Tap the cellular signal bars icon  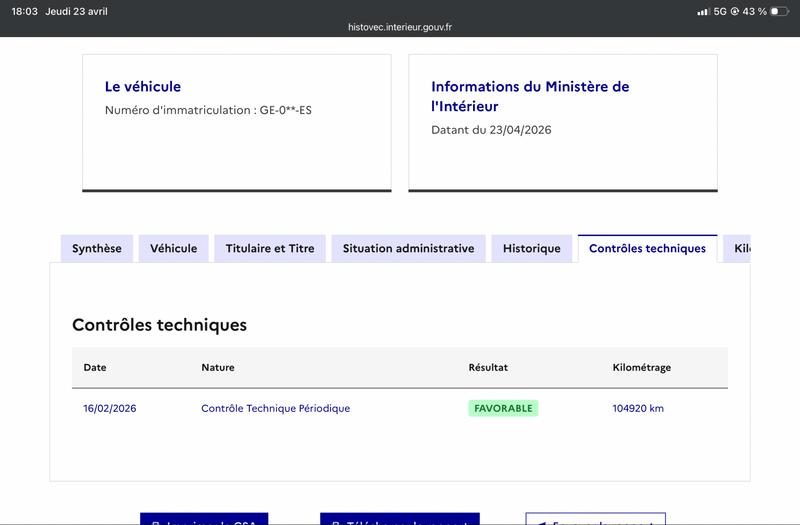(703, 11)
